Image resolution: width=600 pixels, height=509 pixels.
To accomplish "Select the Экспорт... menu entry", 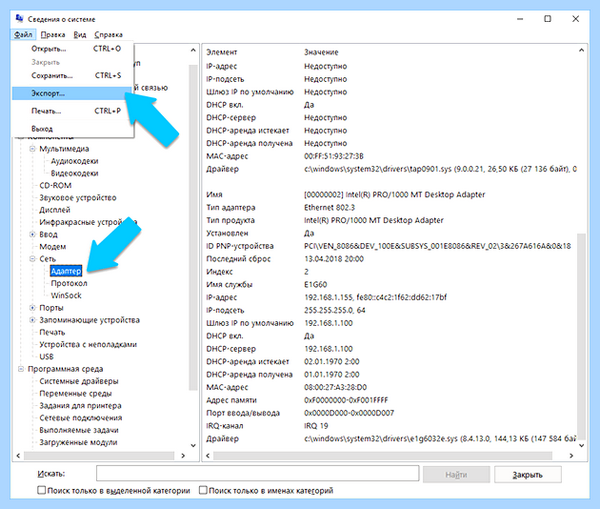I will 73,93.
